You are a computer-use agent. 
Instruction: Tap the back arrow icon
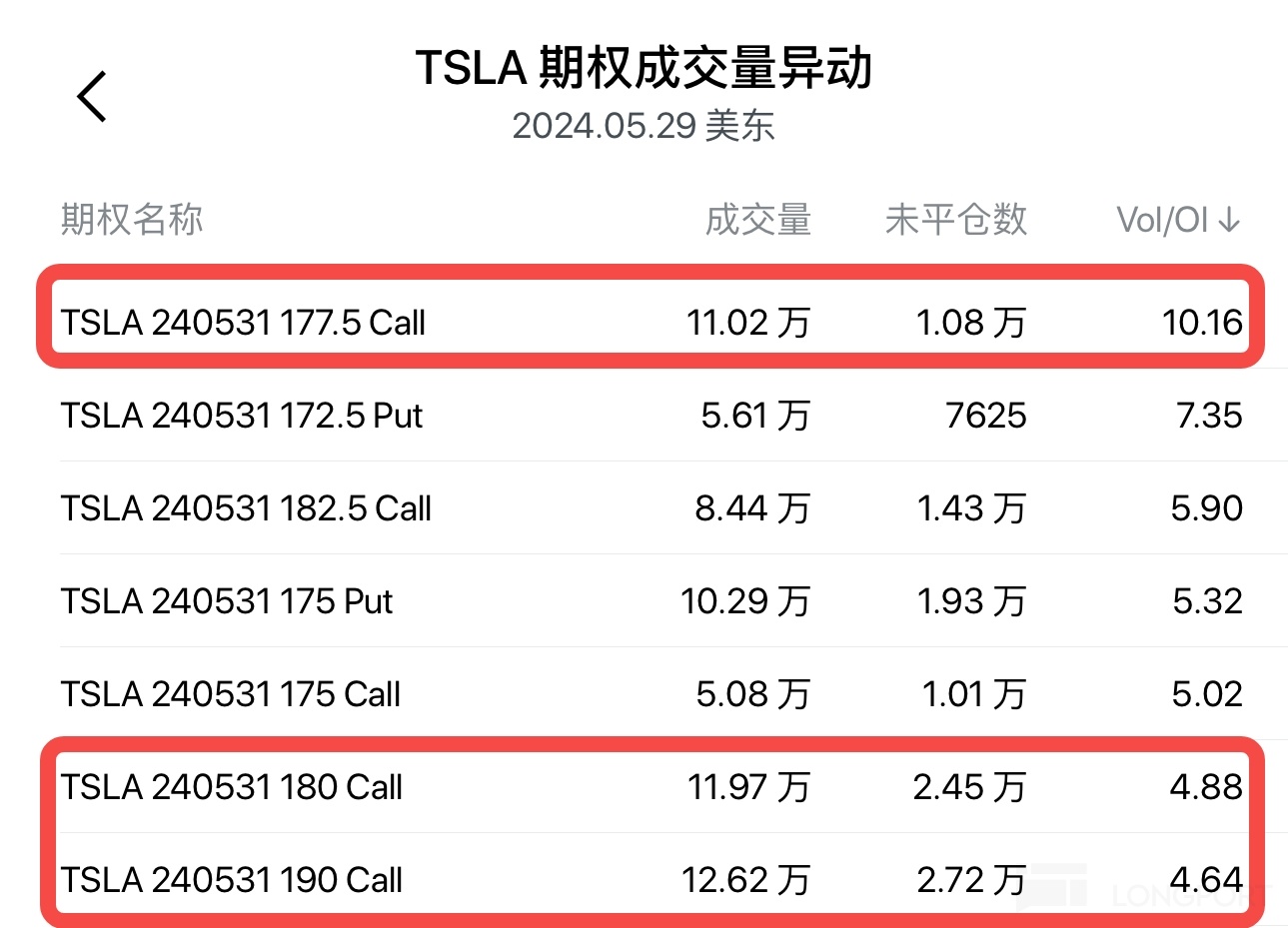(x=92, y=97)
